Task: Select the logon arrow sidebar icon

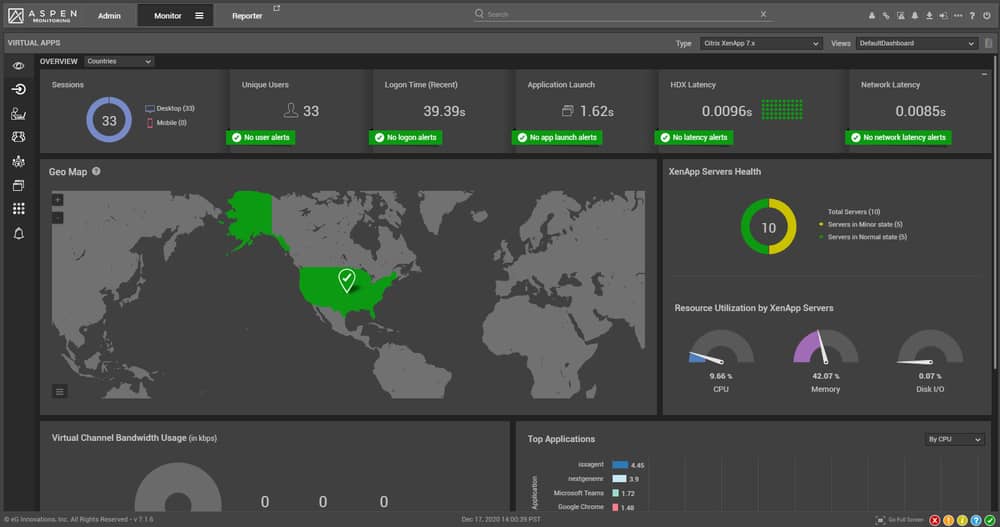Action: pyautogui.click(x=18, y=89)
